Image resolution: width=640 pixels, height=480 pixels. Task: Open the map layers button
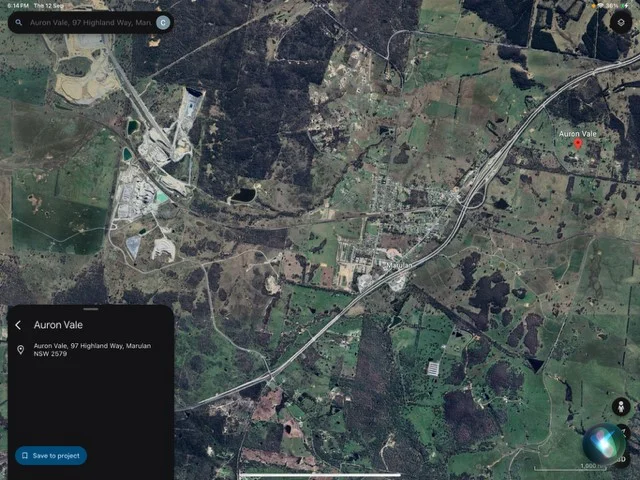pos(620,22)
